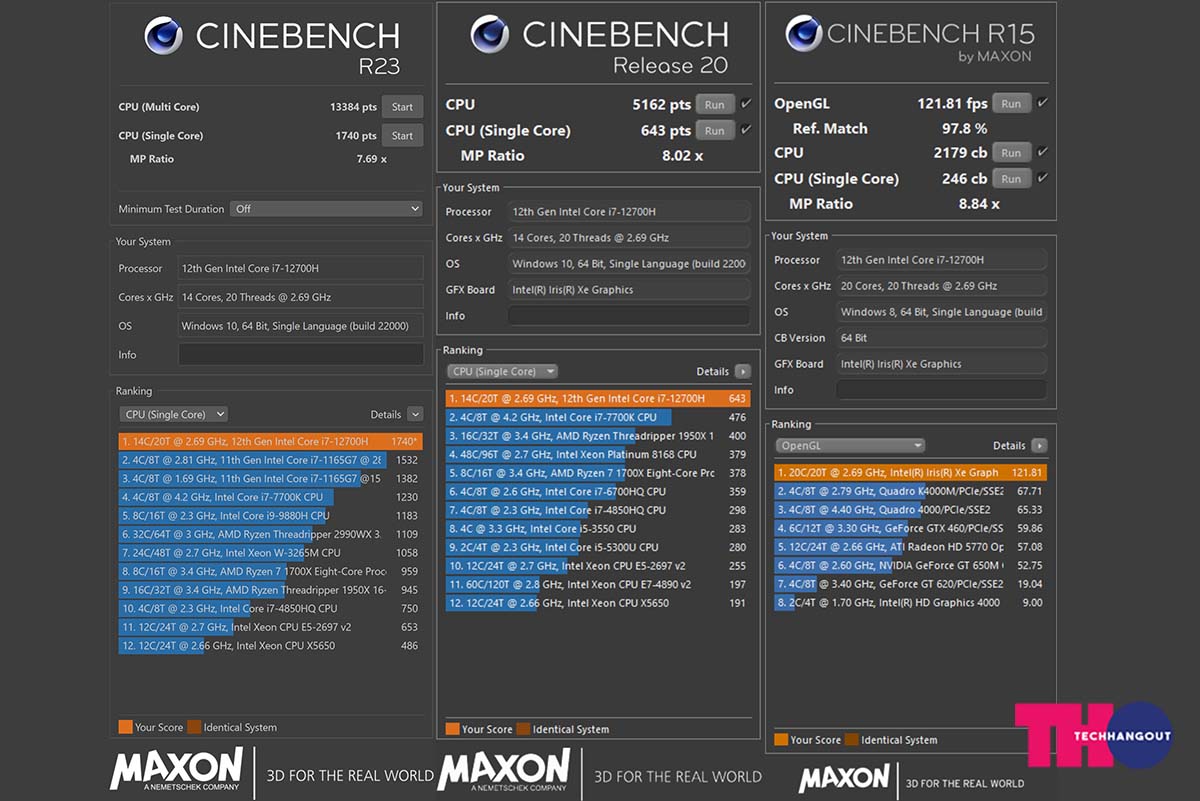Run the CPU test in Cinebench Release 20

pos(715,104)
